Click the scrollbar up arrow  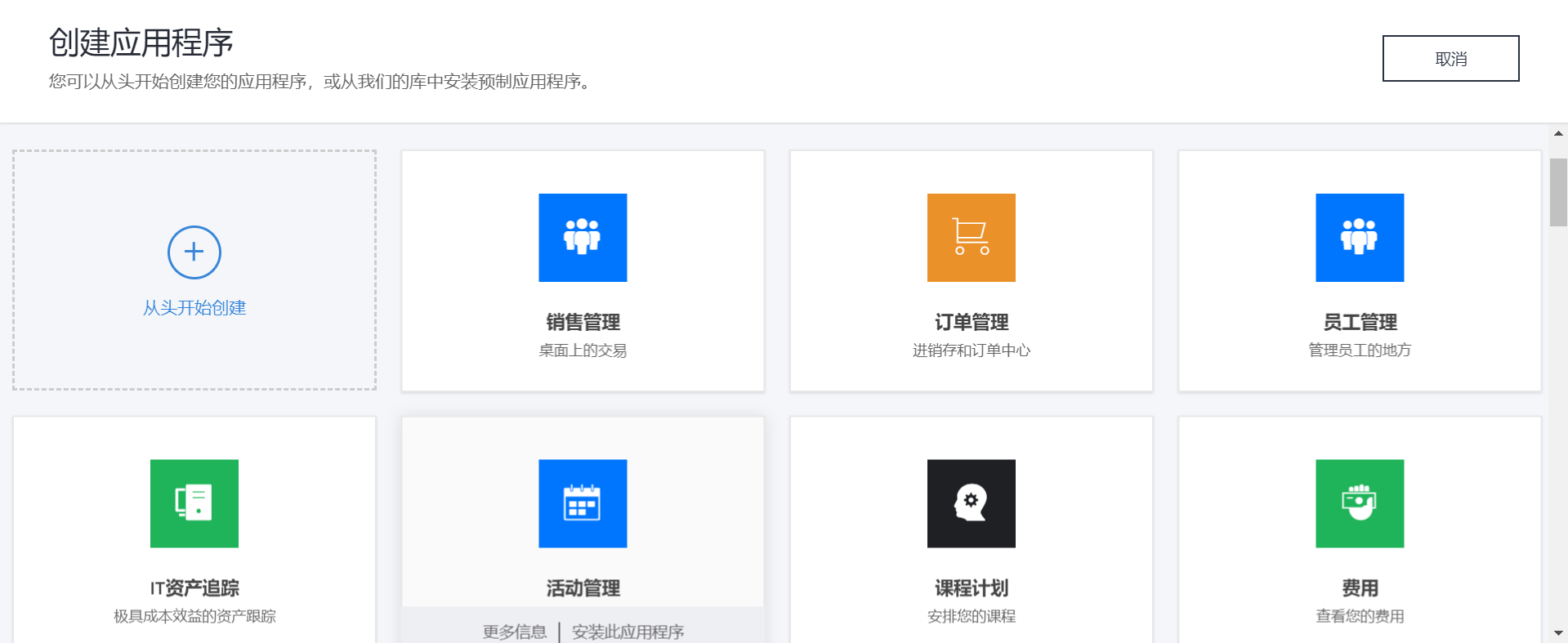[1558, 133]
